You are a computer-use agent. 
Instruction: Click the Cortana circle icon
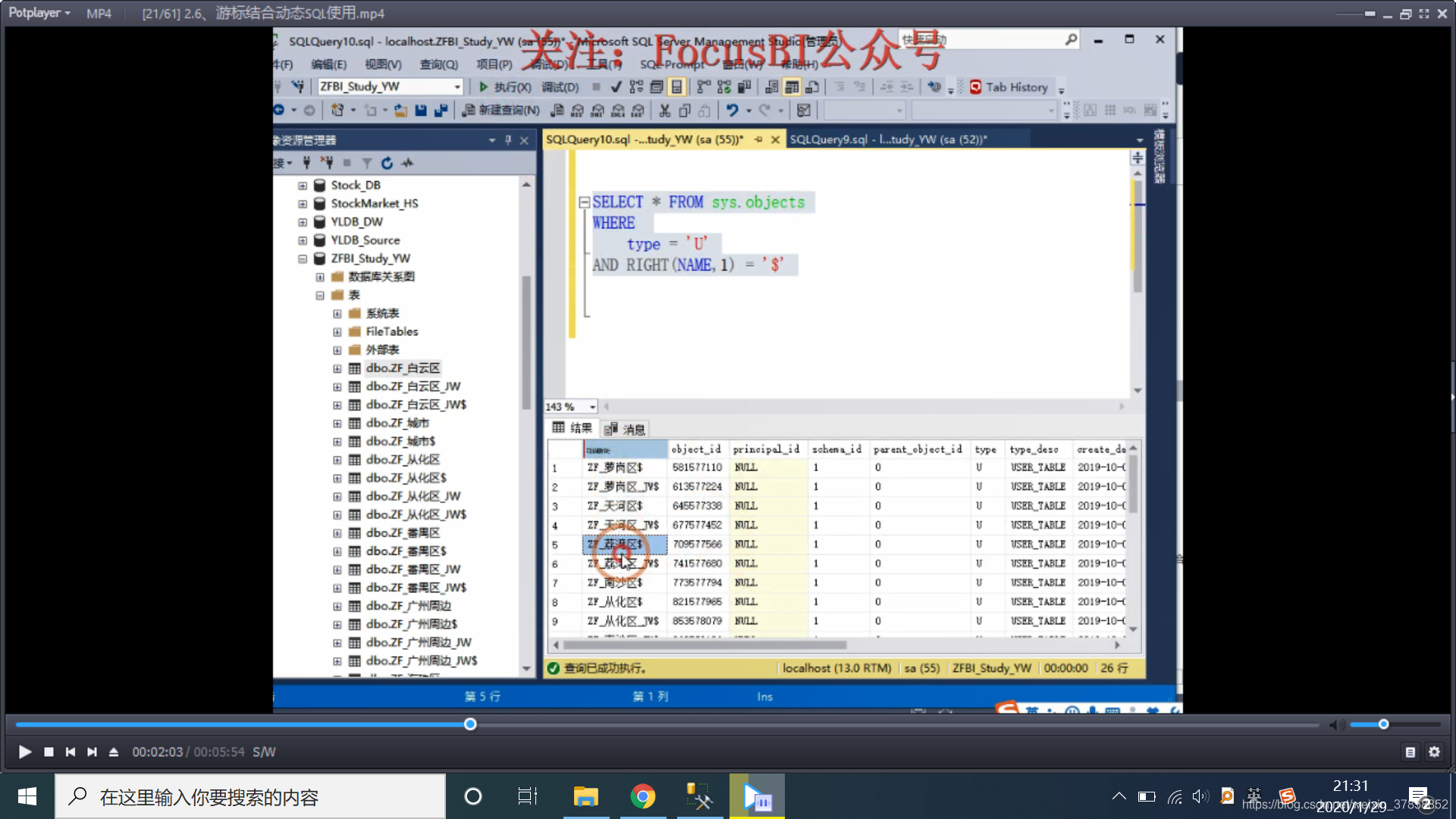tap(472, 796)
